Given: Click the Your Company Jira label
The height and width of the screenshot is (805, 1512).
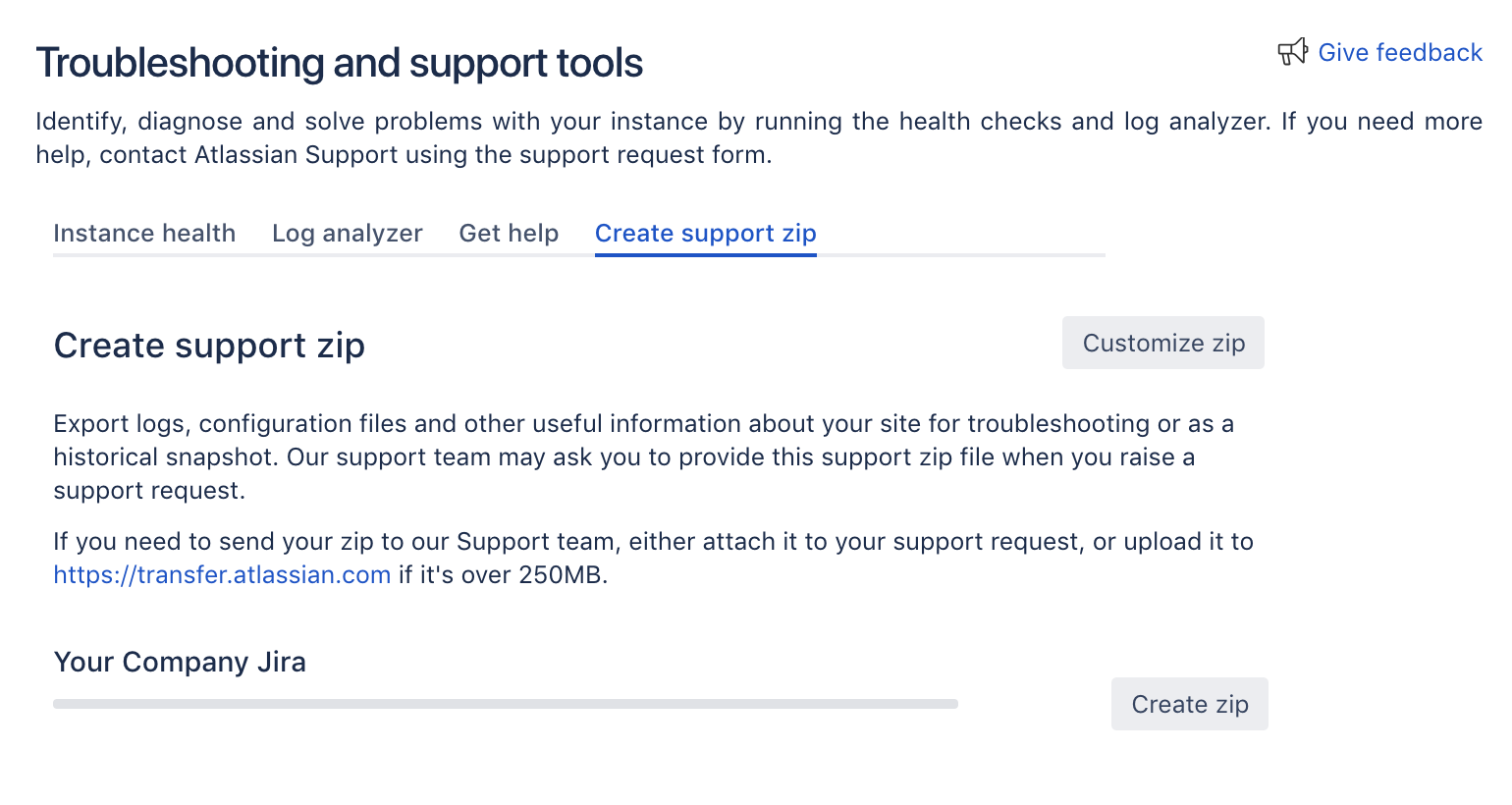Looking at the screenshot, I should (x=180, y=663).
